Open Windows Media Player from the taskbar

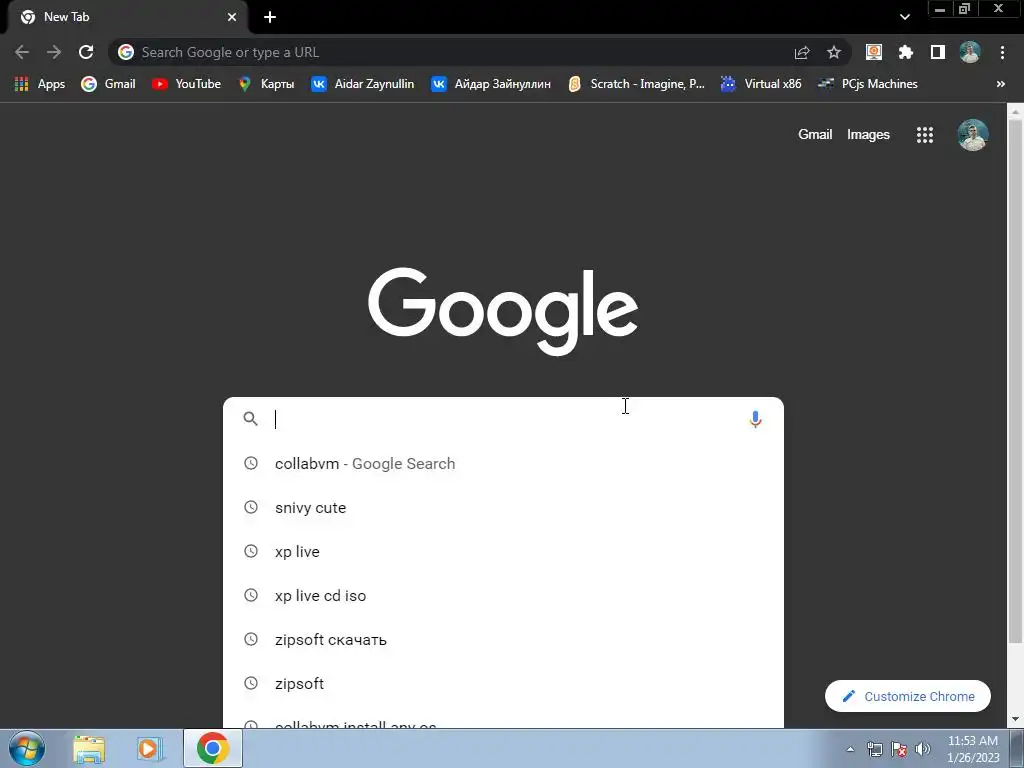pyautogui.click(x=149, y=748)
